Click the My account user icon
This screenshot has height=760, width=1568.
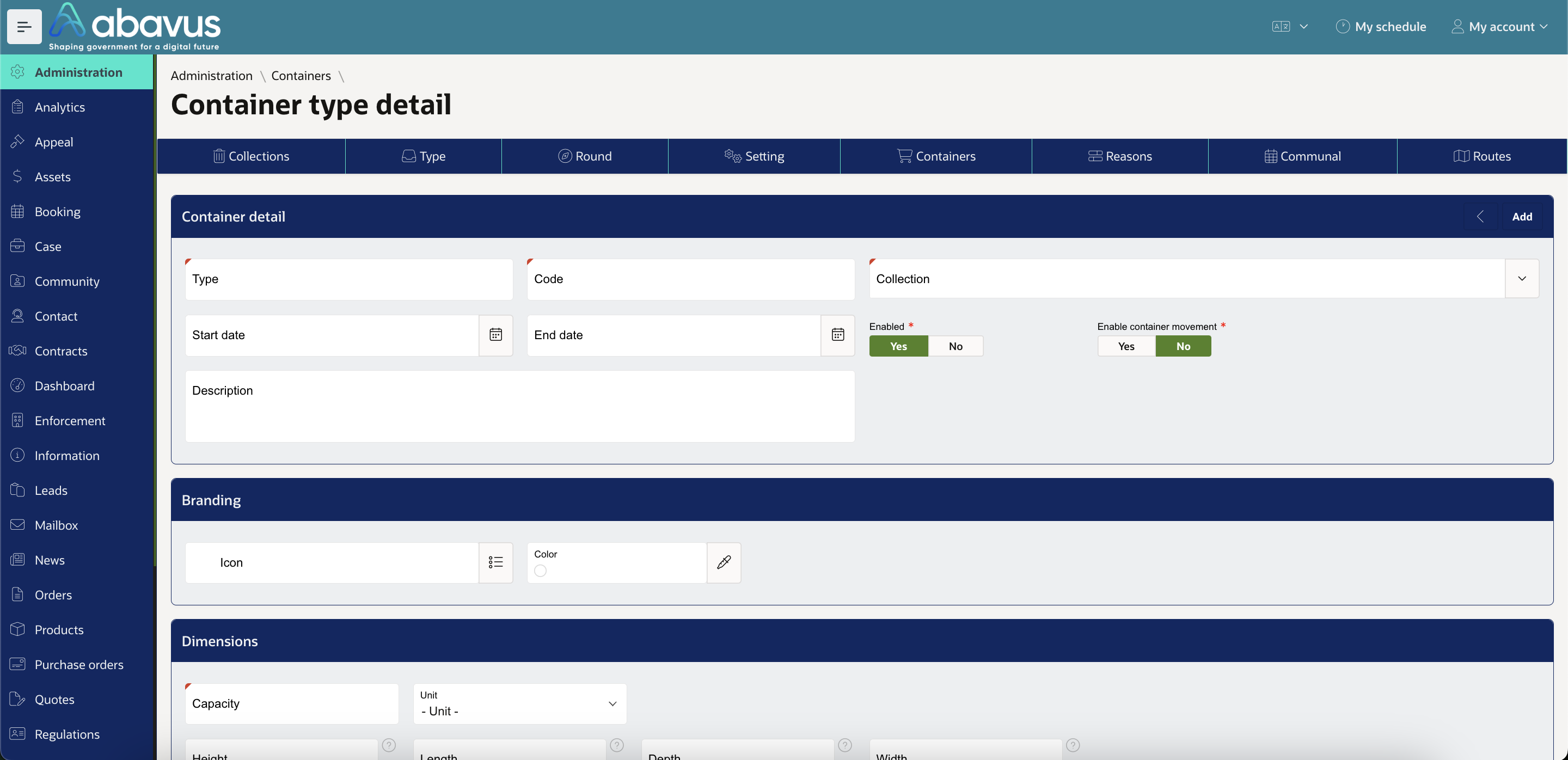coord(1458,27)
